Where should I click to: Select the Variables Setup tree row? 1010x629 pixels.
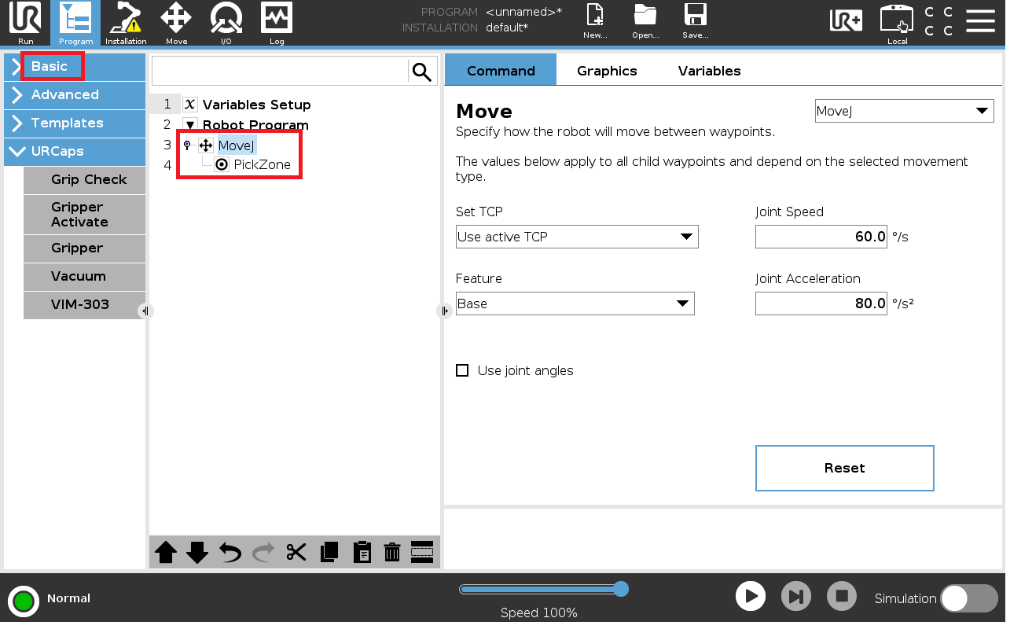click(256, 105)
